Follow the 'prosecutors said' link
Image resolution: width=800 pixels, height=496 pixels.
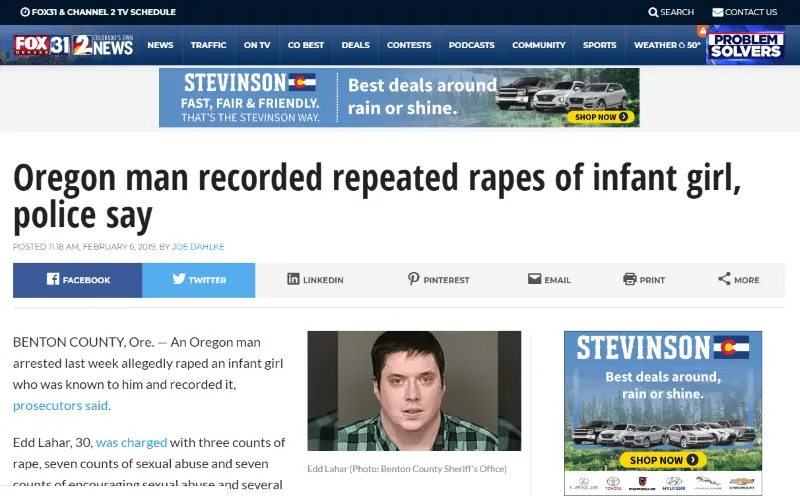click(61, 405)
